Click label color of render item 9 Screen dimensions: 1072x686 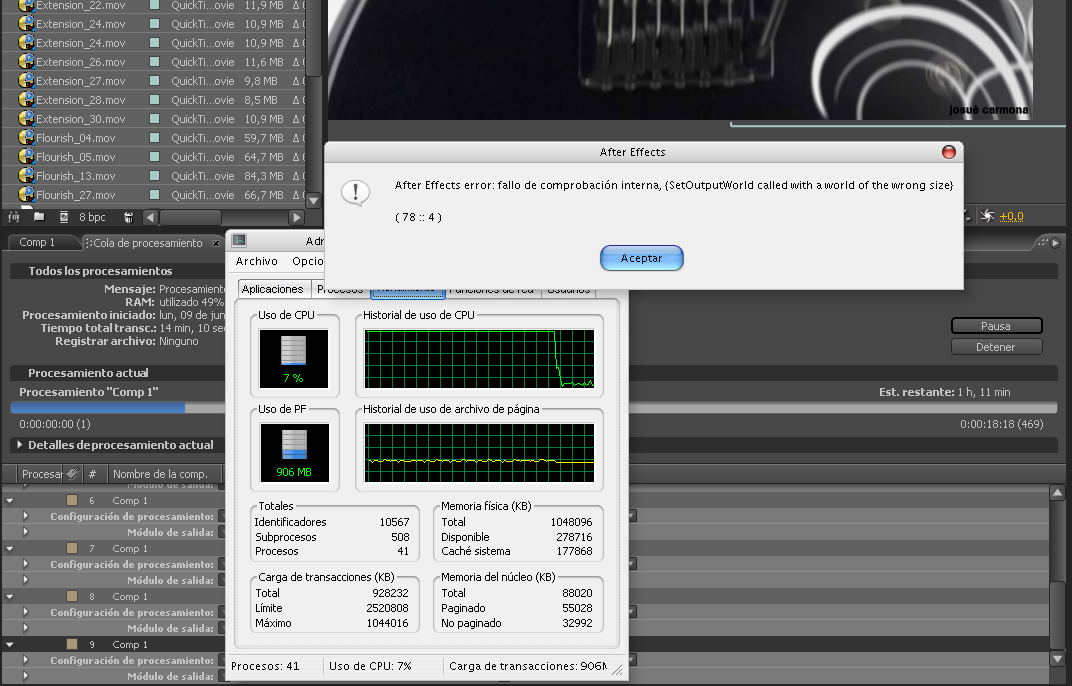[x=72, y=644]
